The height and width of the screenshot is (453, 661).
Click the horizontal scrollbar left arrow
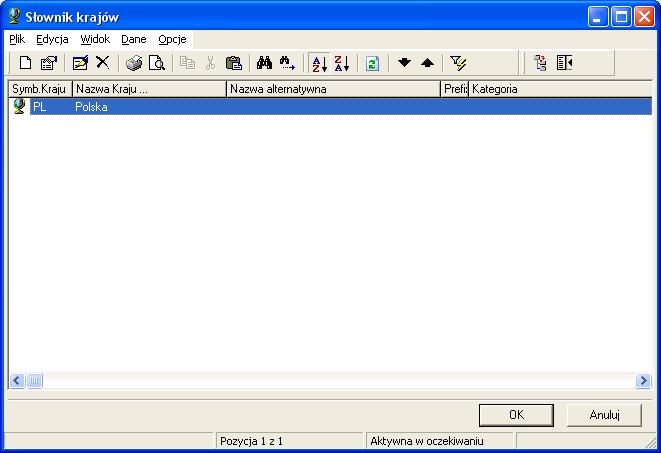[x=17, y=381]
